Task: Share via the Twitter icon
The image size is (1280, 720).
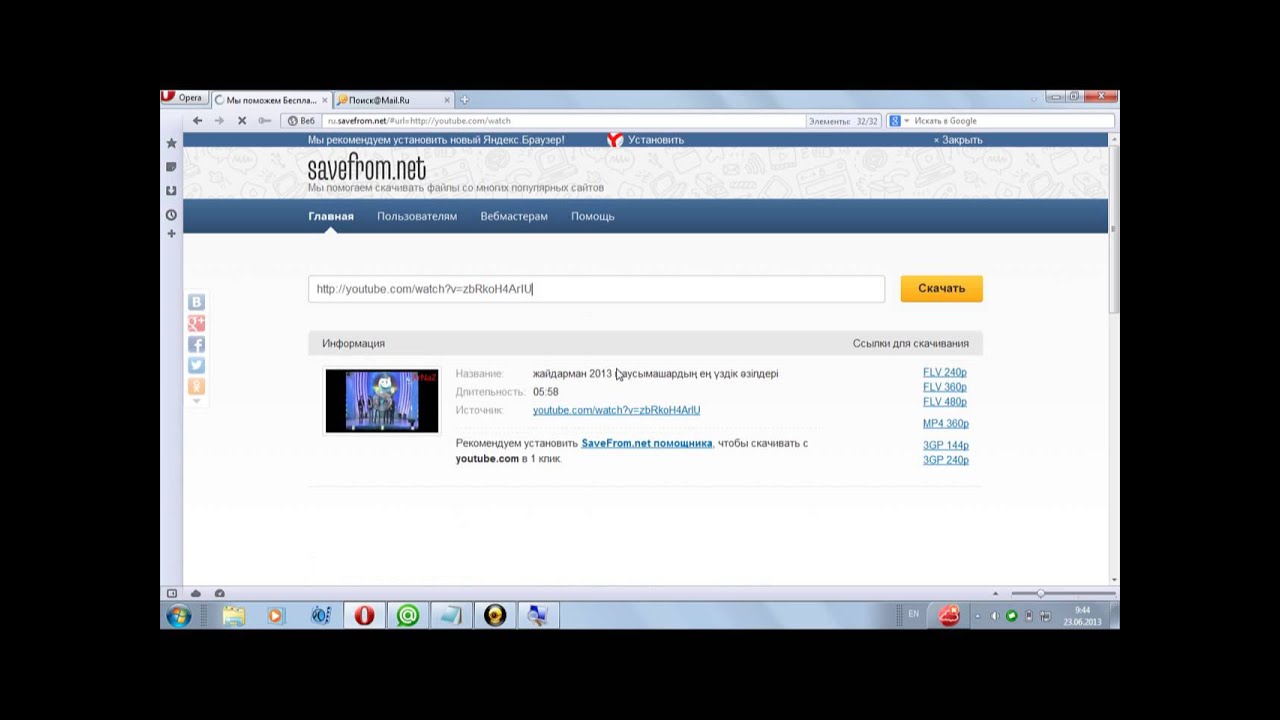Action: tap(196, 365)
